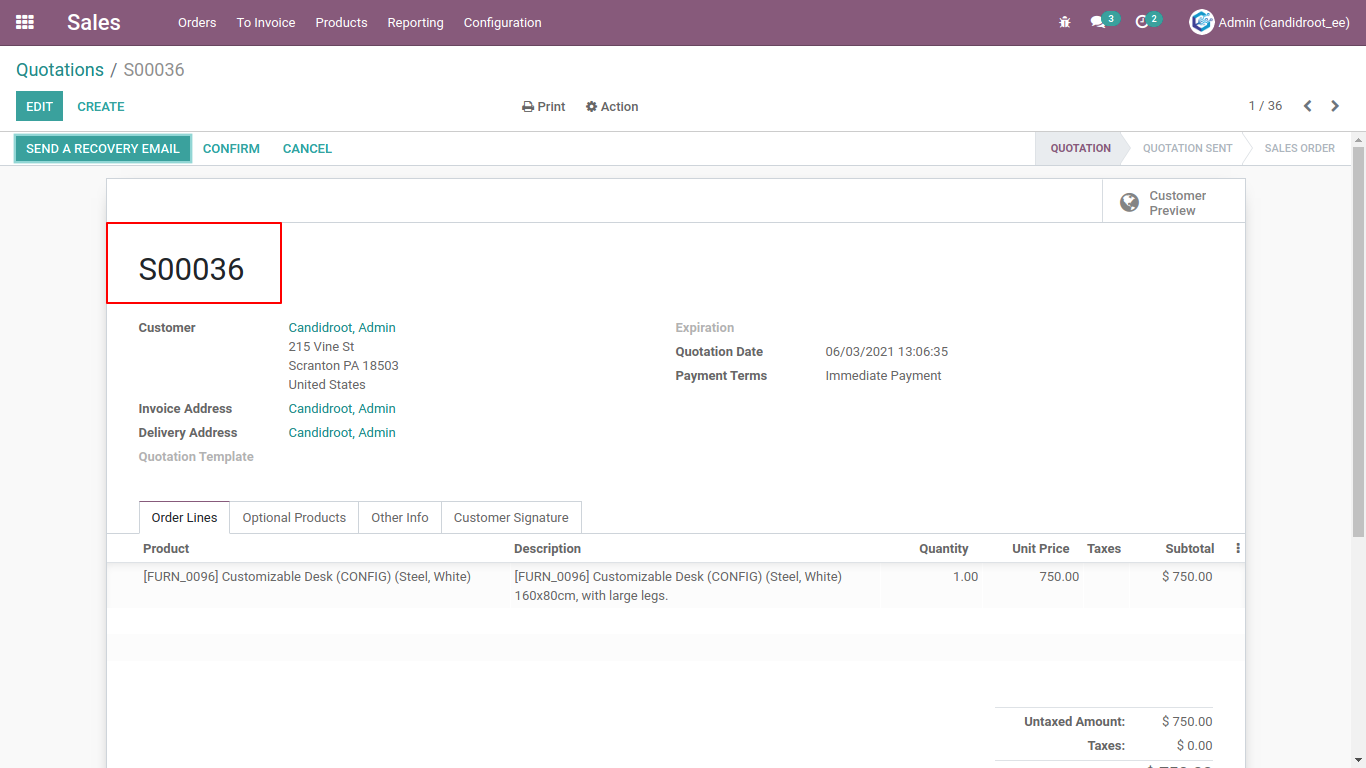Sort by Unit Price column header
The height and width of the screenshot is (768, 1366).
coord(1040,549)
